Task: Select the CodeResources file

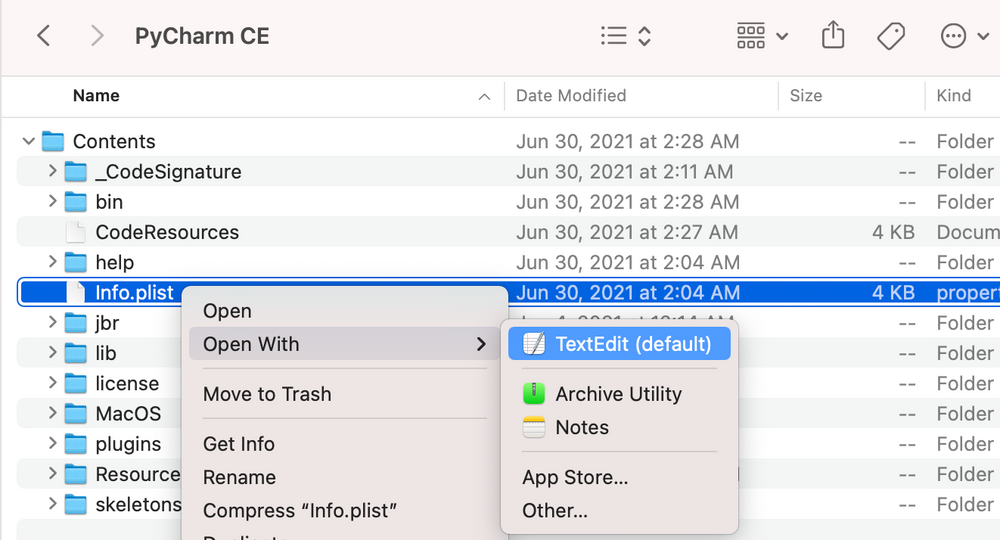Action: coord(167,232)
